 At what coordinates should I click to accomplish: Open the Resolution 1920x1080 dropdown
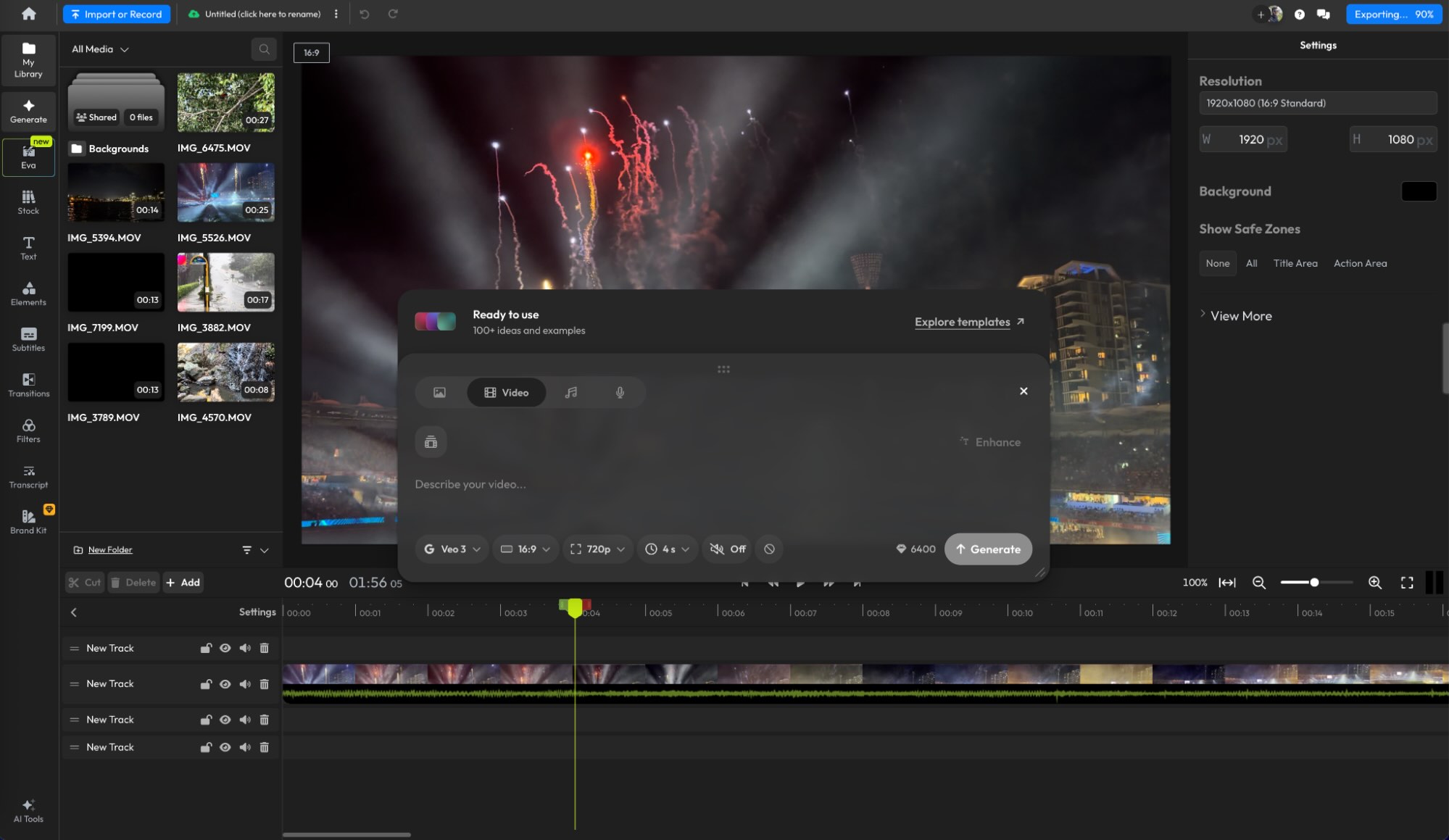coord(1317,103)
